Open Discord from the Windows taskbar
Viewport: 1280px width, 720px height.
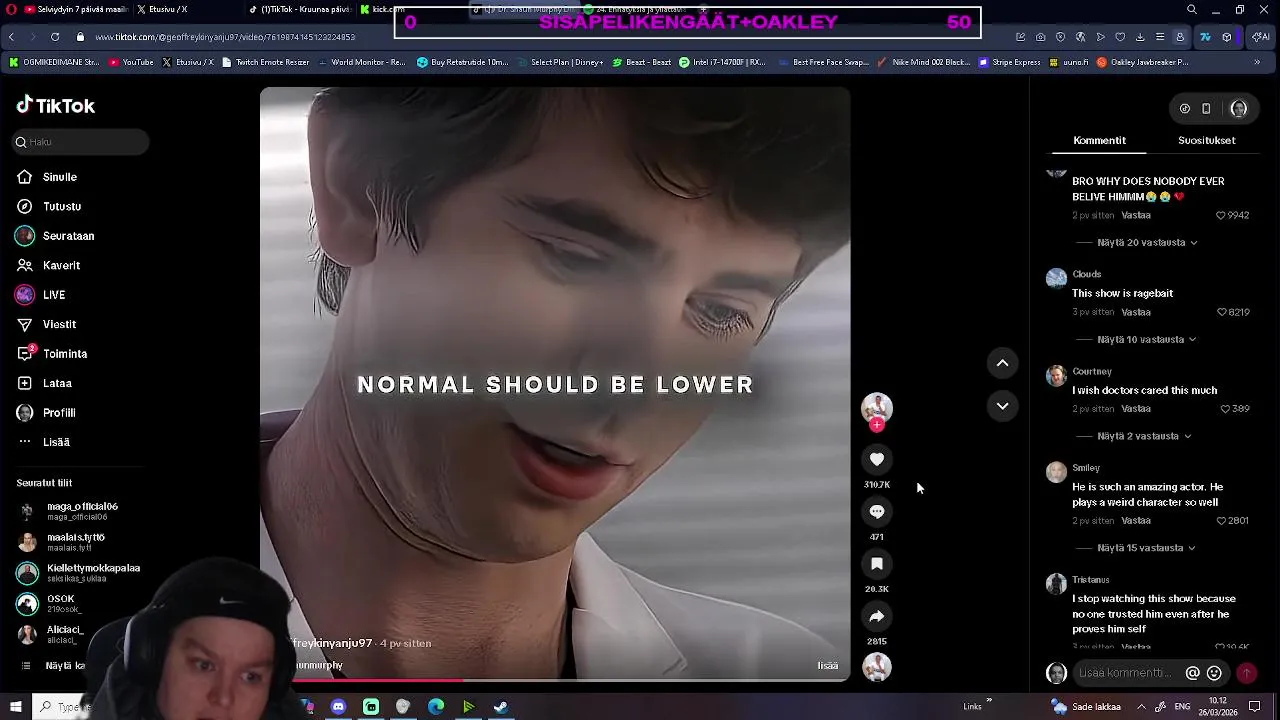coord(338,707)
